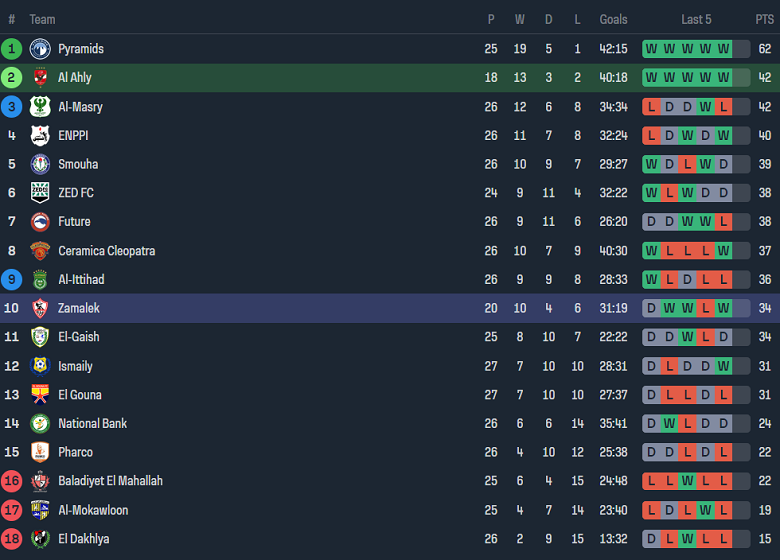Open the Ismaily team page
Screen dimensions: 780x560
(x=75, y=366)
